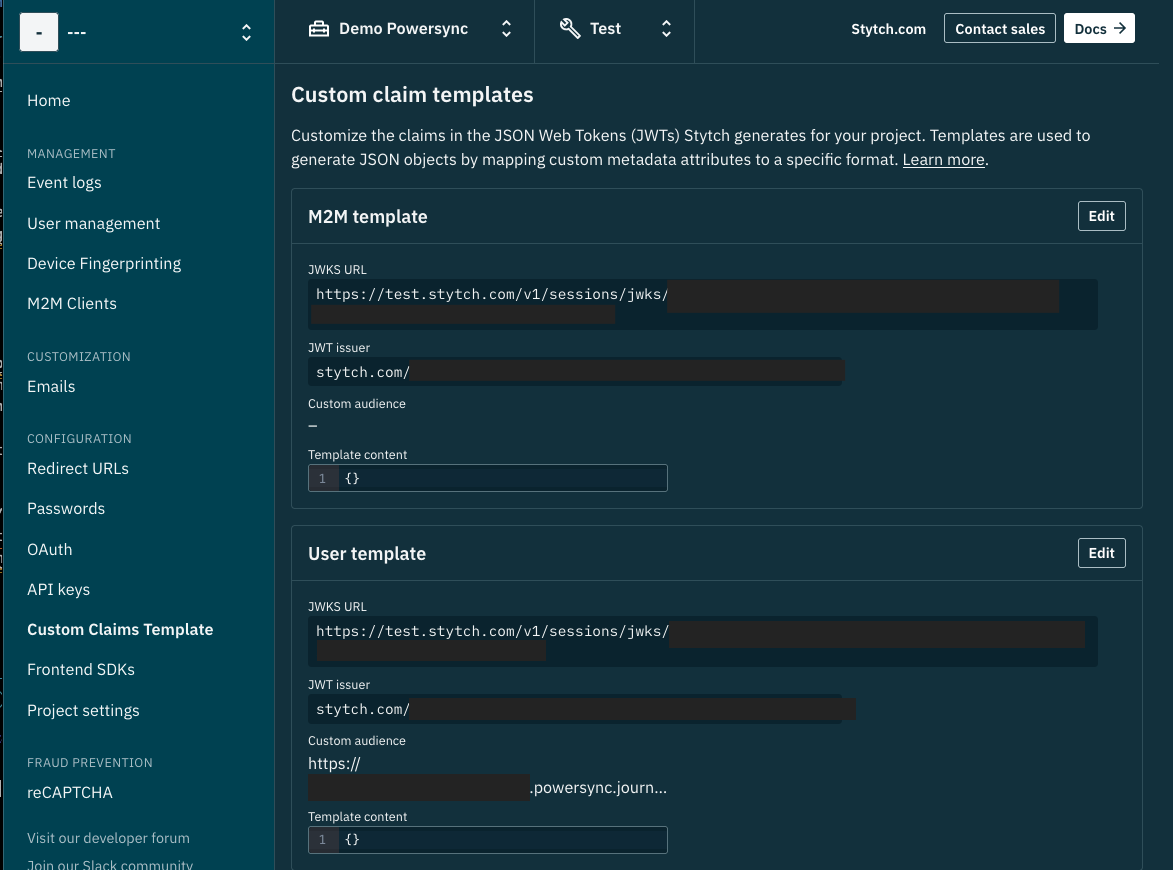Image resolution: width=1173 pixels, height=870 pixels.
Task: Open User management page
Action: (x=94, y=224)
